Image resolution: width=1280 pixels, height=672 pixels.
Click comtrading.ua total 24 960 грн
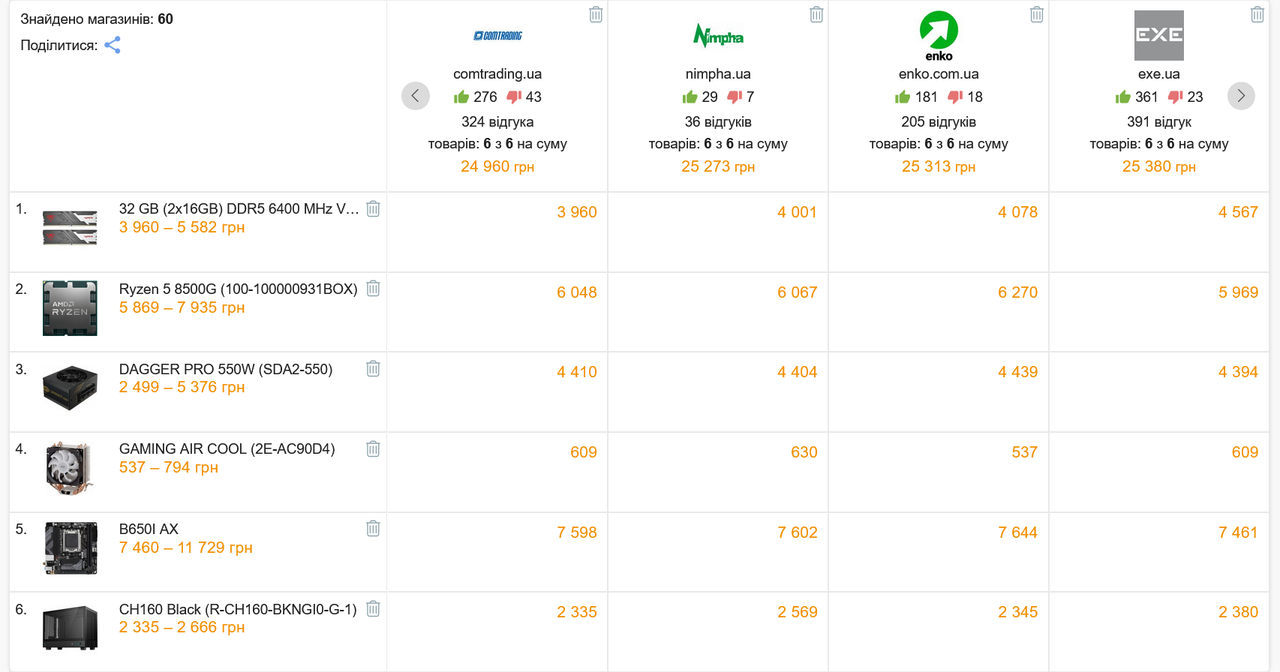pos(498,166)
